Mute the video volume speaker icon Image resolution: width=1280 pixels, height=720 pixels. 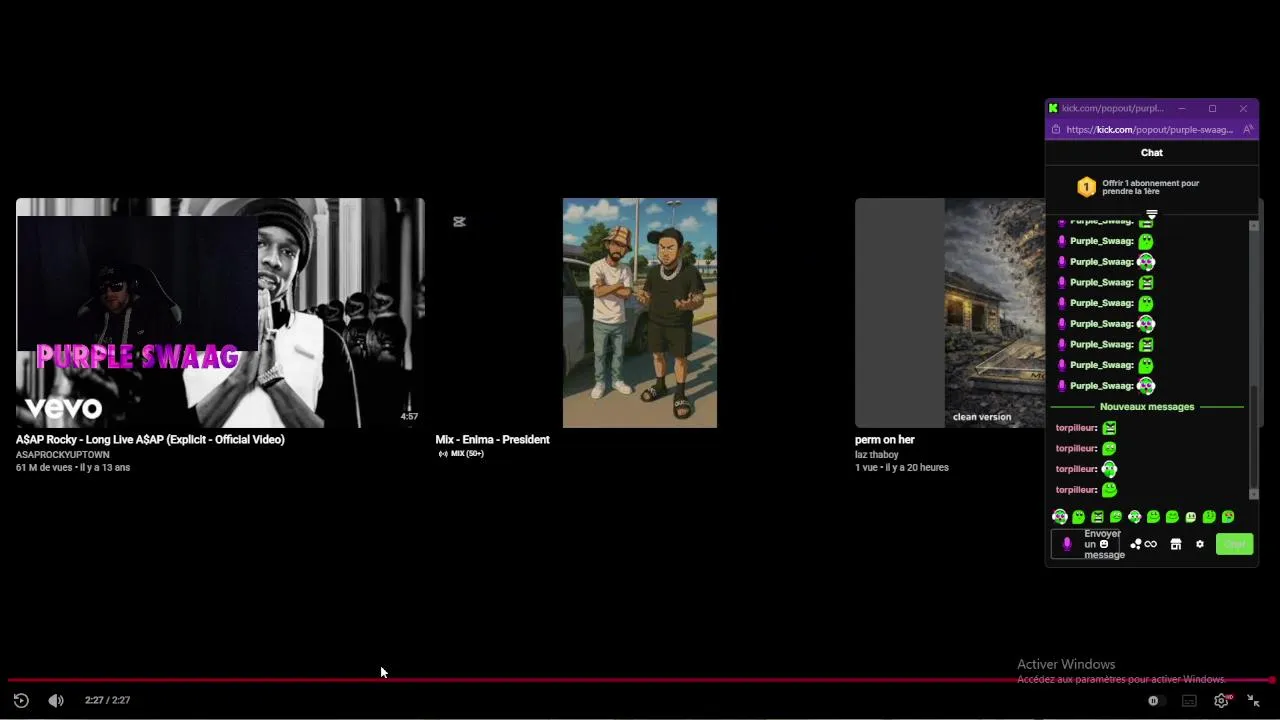56,700
